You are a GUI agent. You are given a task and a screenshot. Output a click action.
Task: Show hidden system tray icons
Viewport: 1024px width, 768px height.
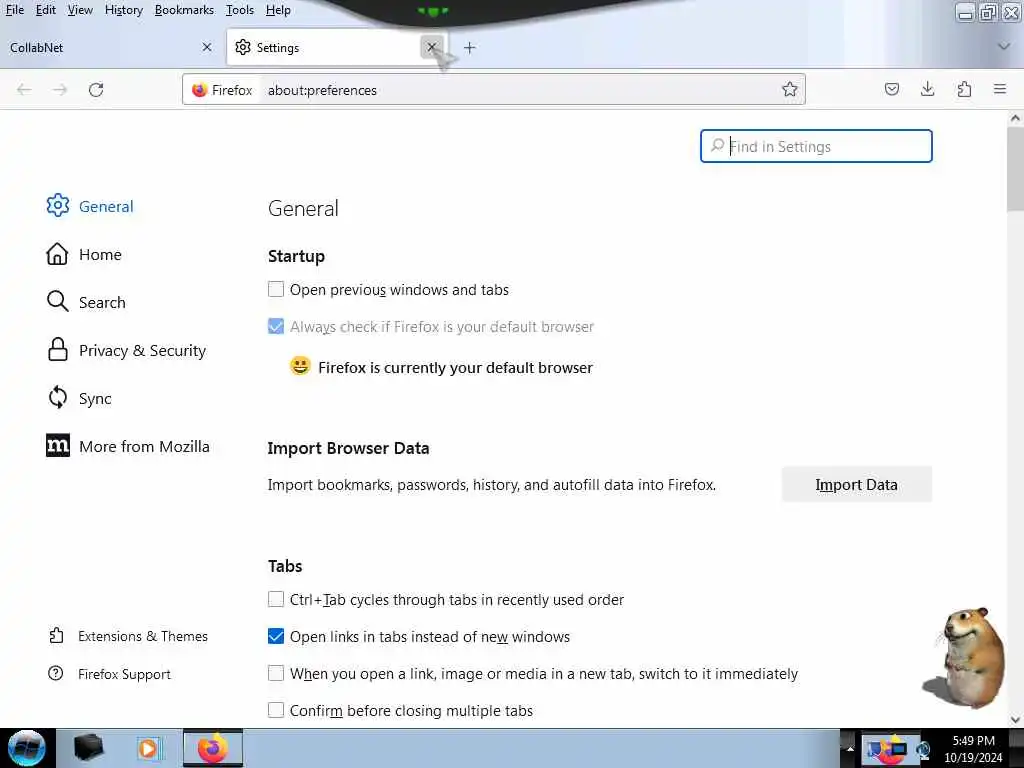(x=850, y=748)
